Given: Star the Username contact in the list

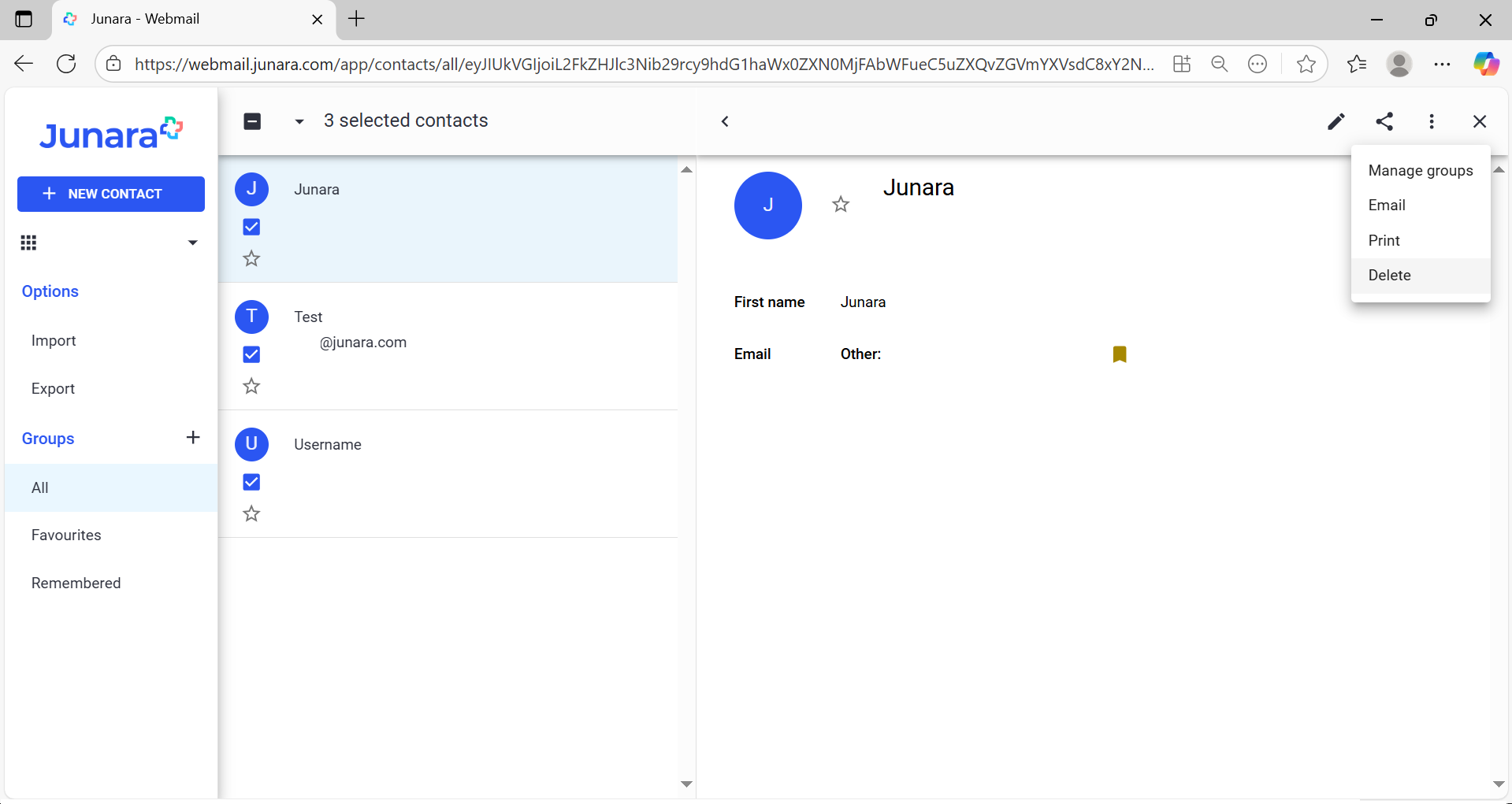Looking at the screenshot, I should pos(251,513).
